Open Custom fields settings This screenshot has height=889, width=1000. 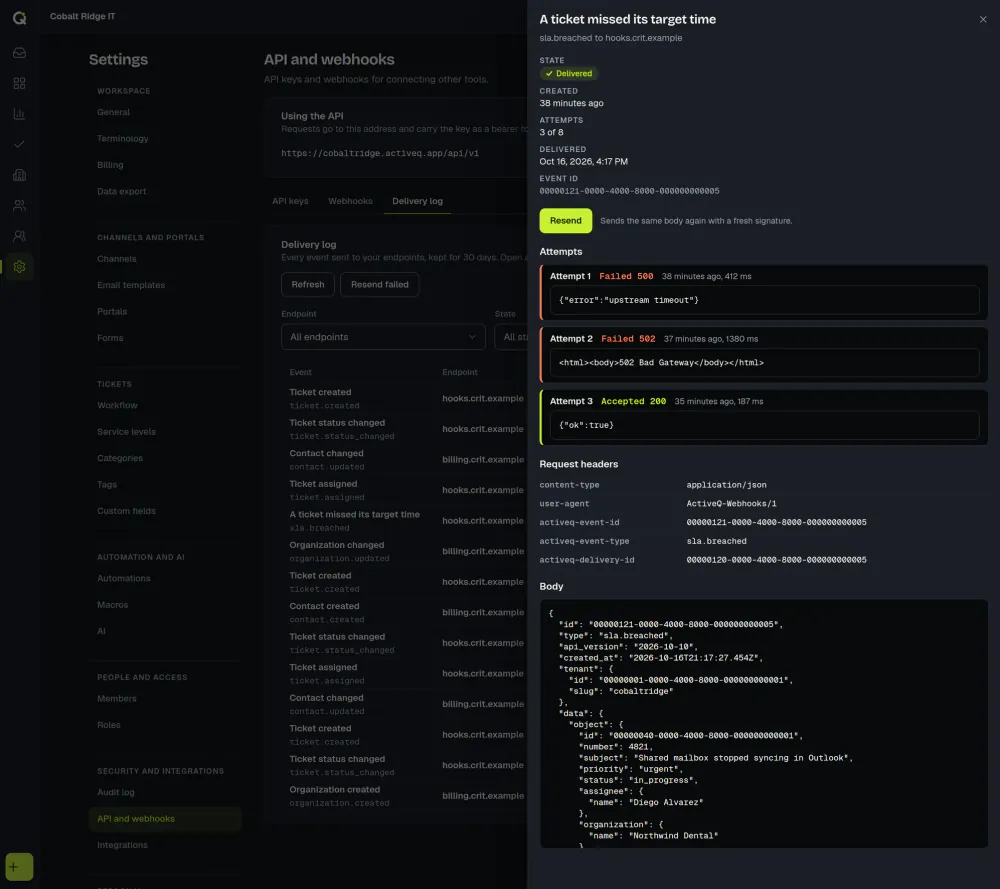coord(126,511)
